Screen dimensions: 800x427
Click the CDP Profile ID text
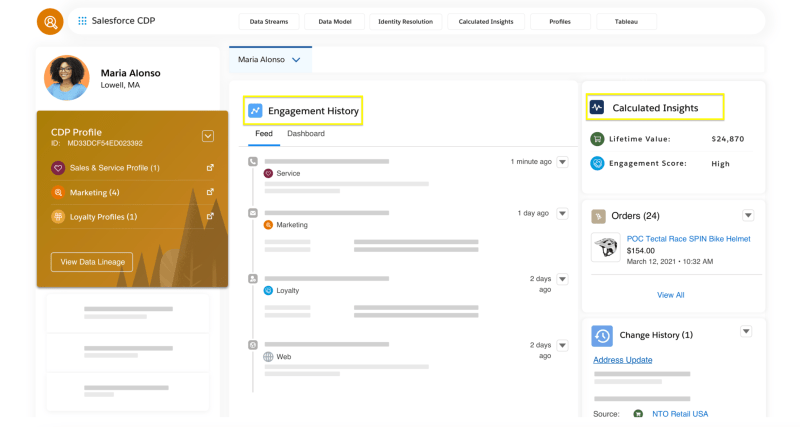(x=97, y=143)
